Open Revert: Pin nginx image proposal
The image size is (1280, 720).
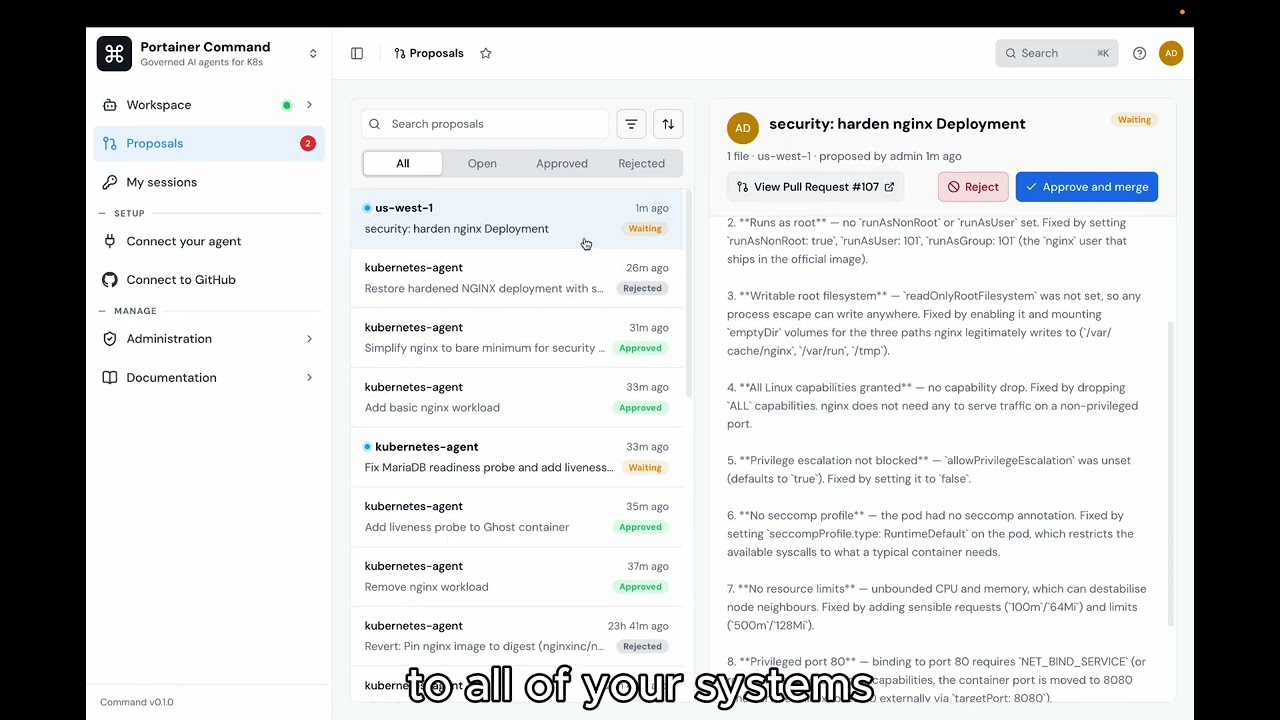[x=517, y=636]
